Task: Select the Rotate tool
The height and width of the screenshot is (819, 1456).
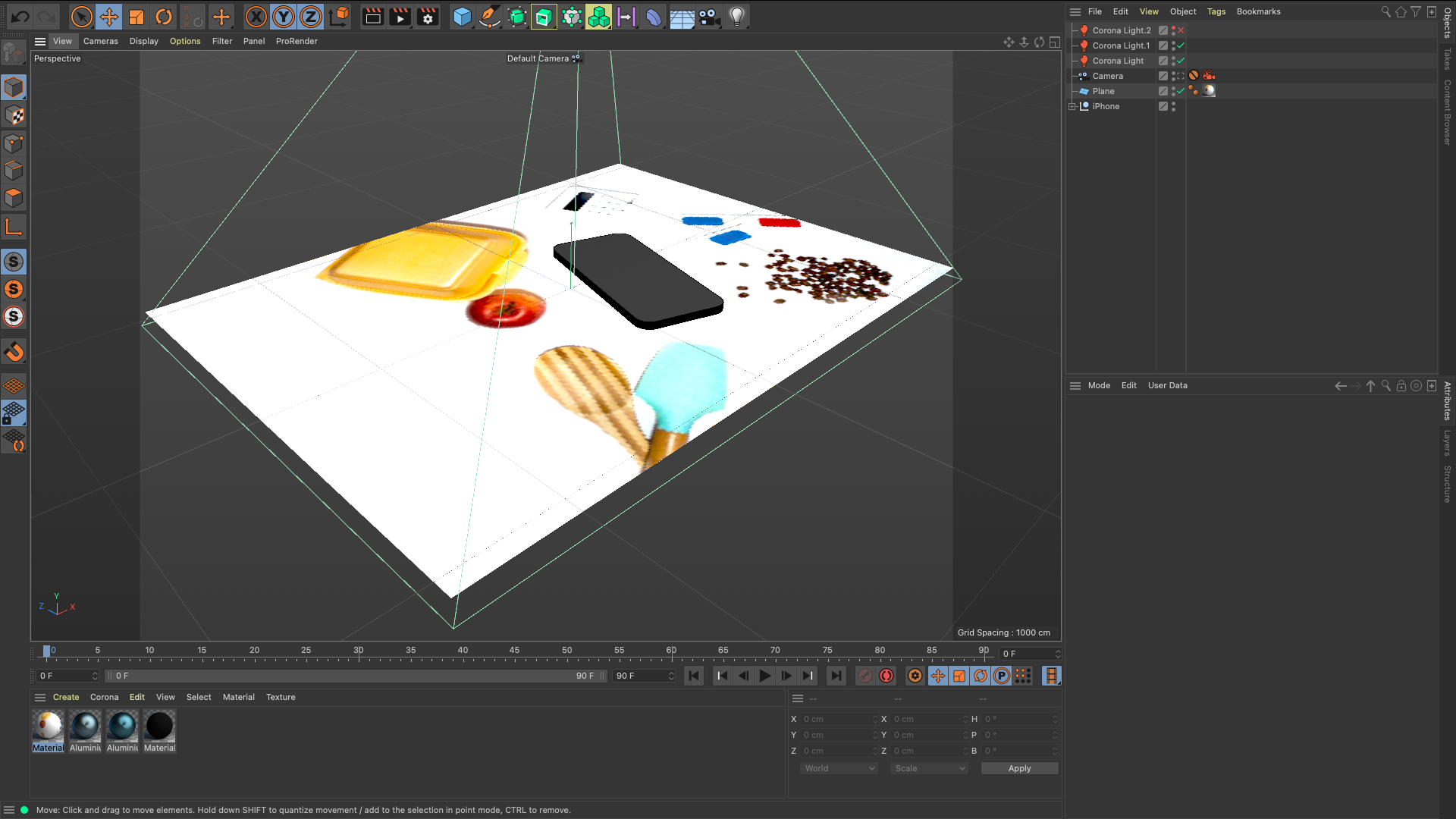Action: 164,17
